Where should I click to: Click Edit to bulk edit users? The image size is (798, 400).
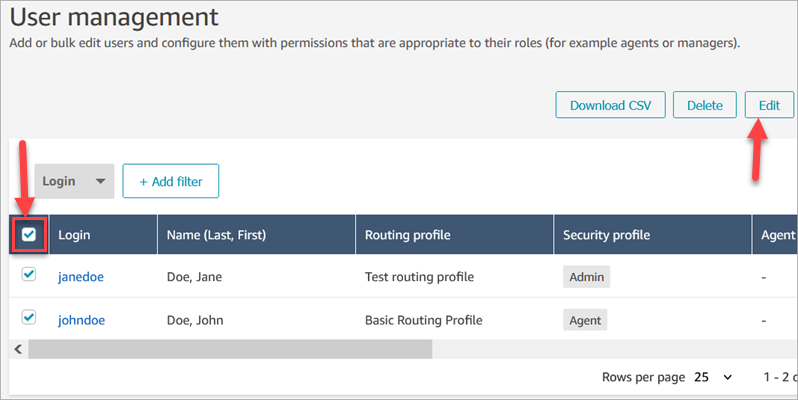pos(769,105)
